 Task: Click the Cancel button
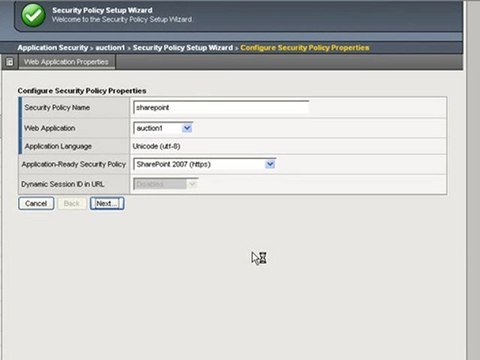click(x=36, y=203)
